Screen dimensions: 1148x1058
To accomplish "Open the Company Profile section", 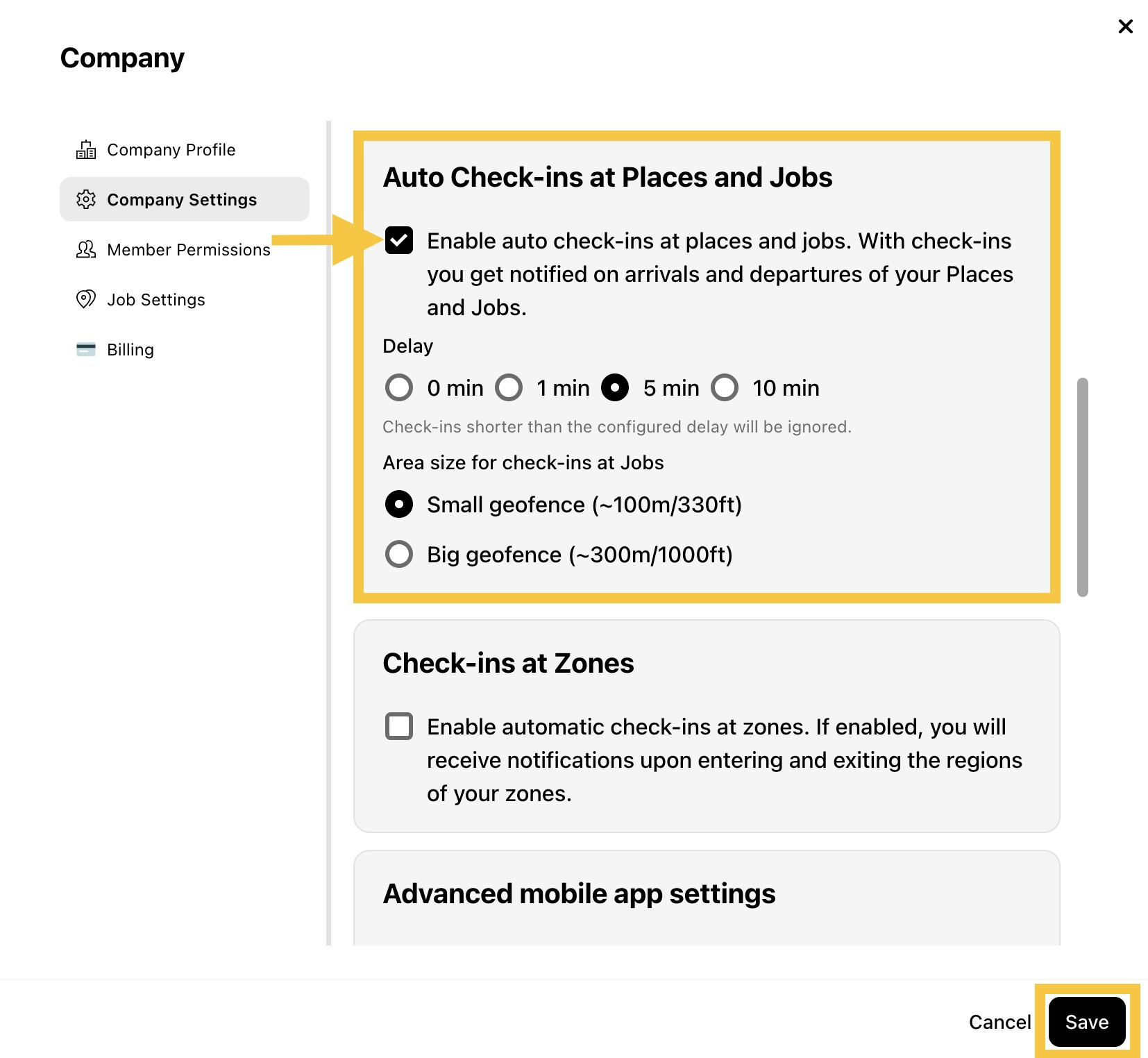I will tap(171, 150).
